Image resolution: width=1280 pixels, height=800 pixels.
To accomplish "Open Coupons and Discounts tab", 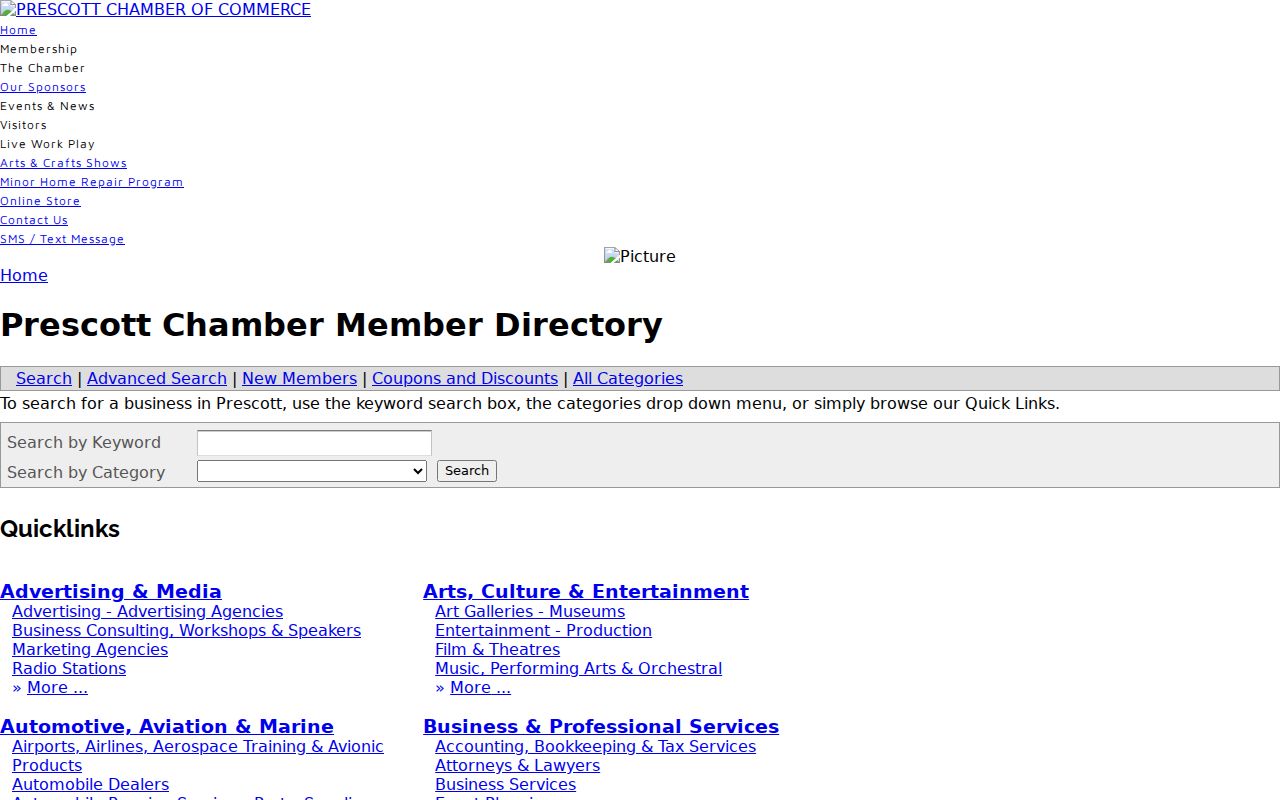I will [x=465, y=379].
